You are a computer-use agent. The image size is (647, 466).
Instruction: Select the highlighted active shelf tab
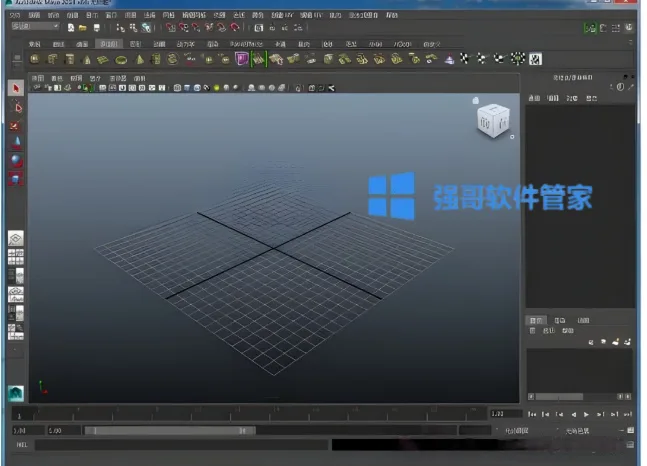pos(109,44)
